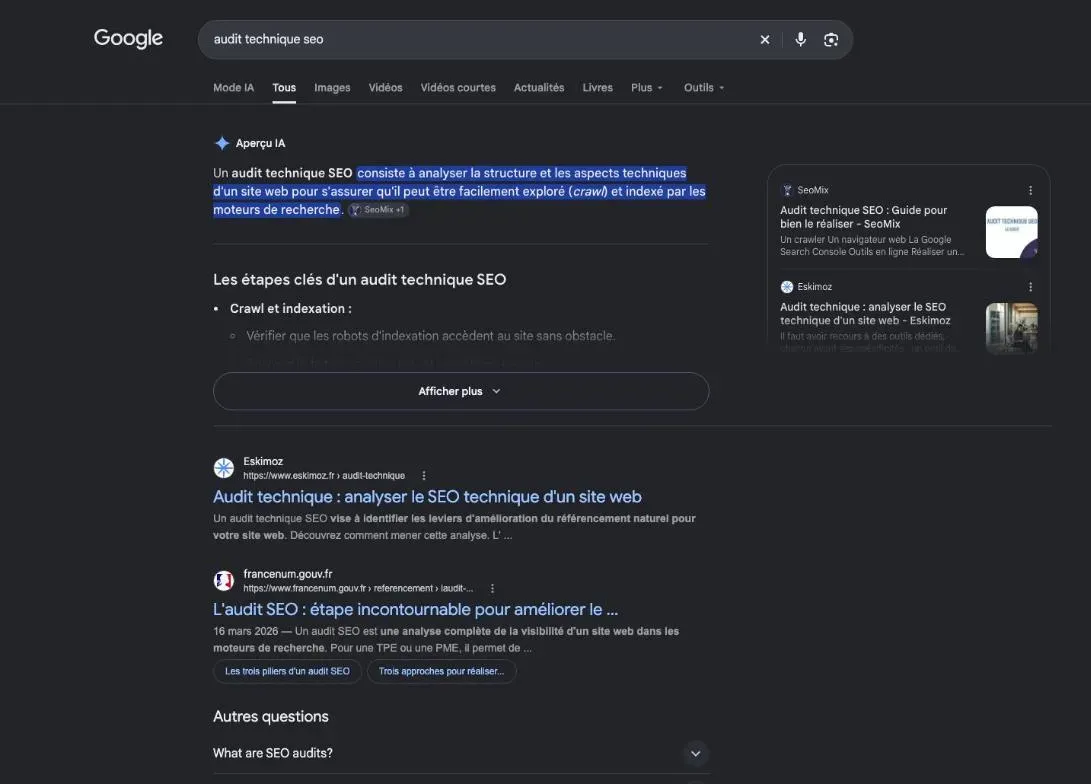
Task: Click the francenum.gouv.fr breadcrumb URL text
Action: [358, 589]
